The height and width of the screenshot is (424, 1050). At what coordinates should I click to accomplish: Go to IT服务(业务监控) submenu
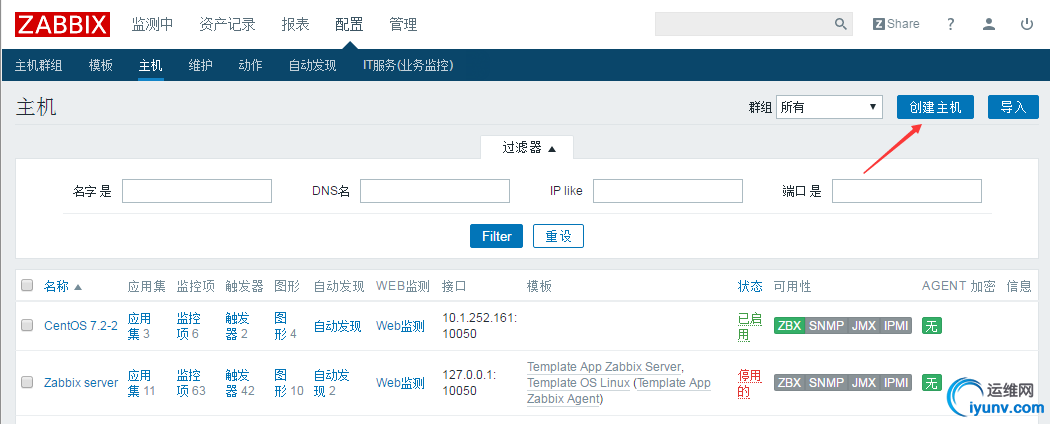point(408,66)
